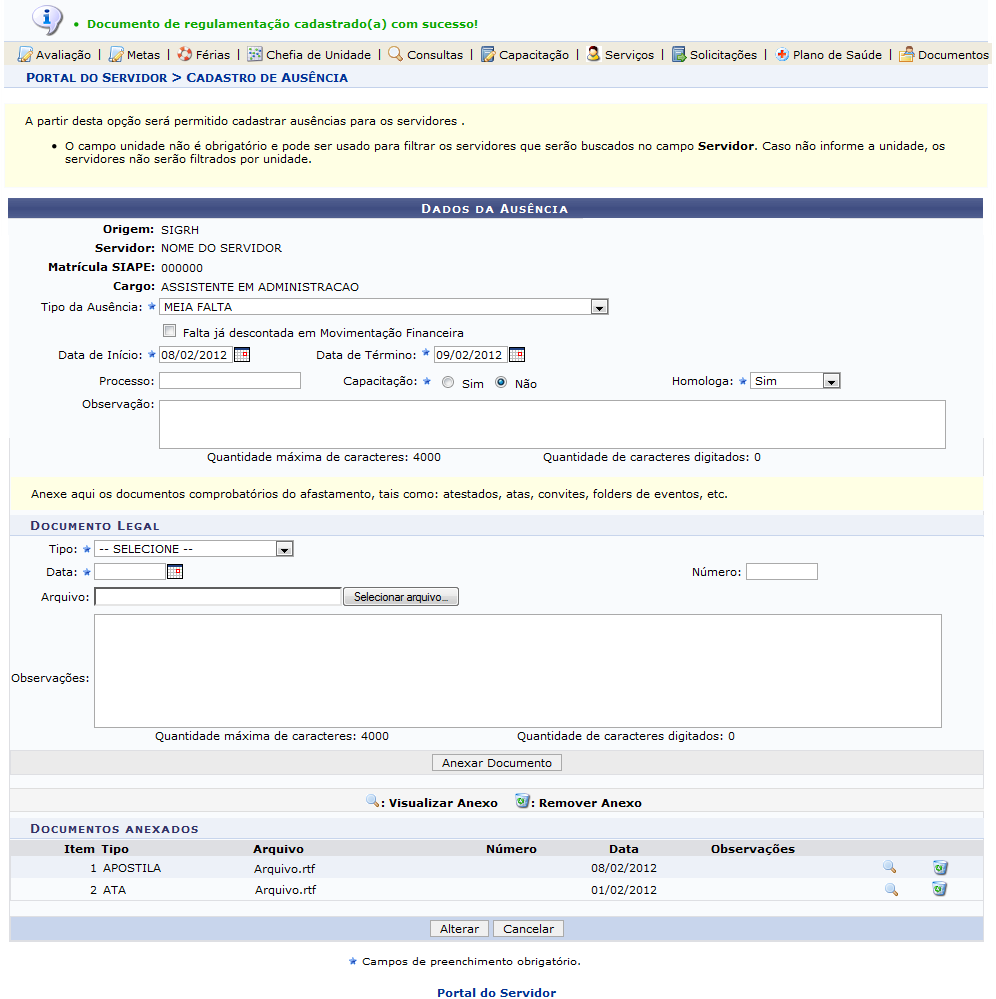Viewport: 996px width, 999px height.
Task: Open calendar picker for Data de Término
Action: coord(516,355)
